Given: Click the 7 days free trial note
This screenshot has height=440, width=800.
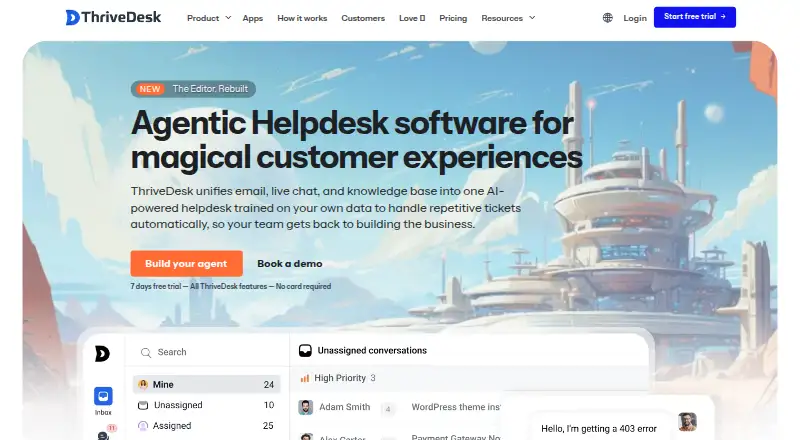Looking at the screenshot, I should pyautogui.click(x=231, y=286).
